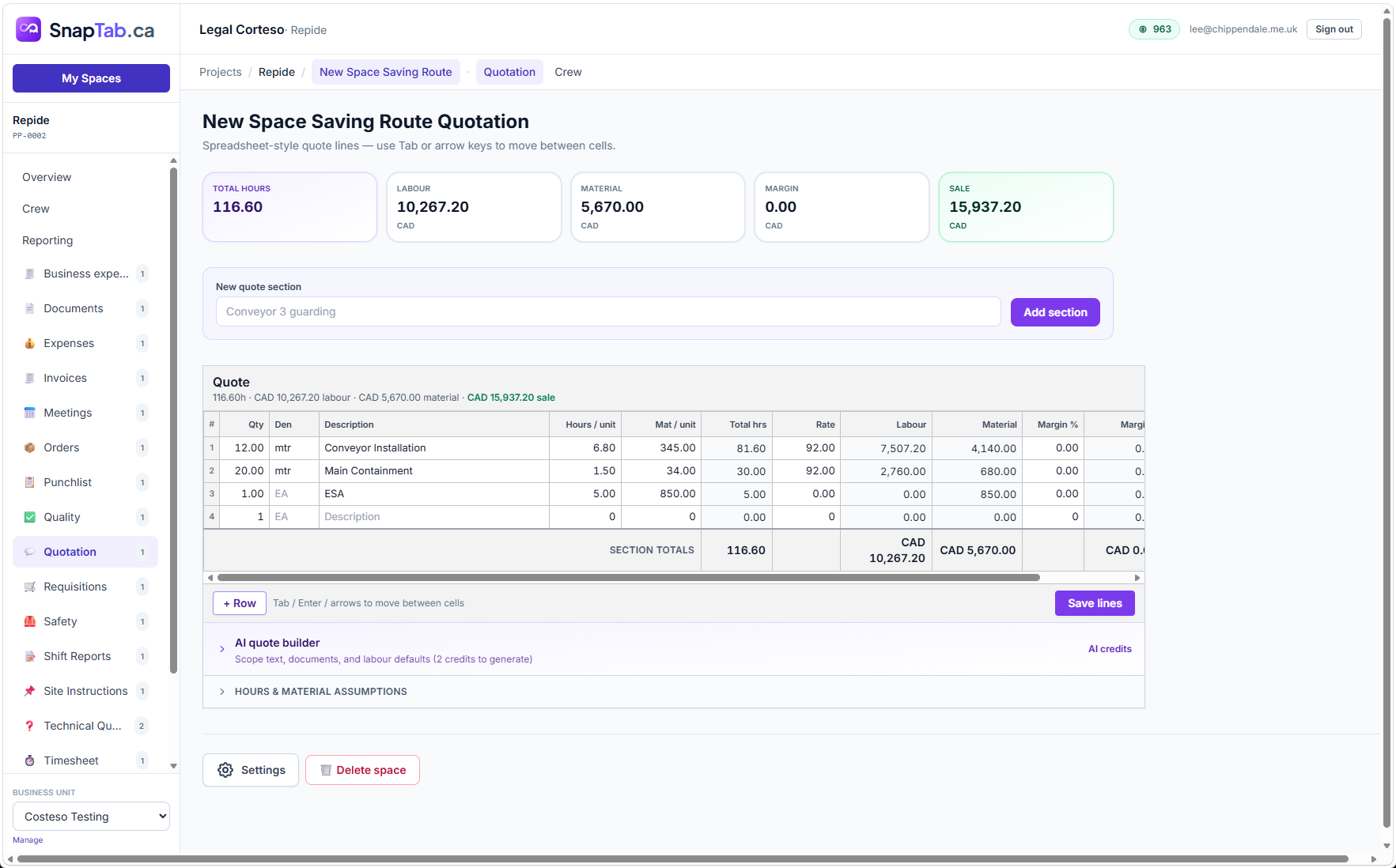
Task: Click the Sign out button
Action: click(1334, 29)
